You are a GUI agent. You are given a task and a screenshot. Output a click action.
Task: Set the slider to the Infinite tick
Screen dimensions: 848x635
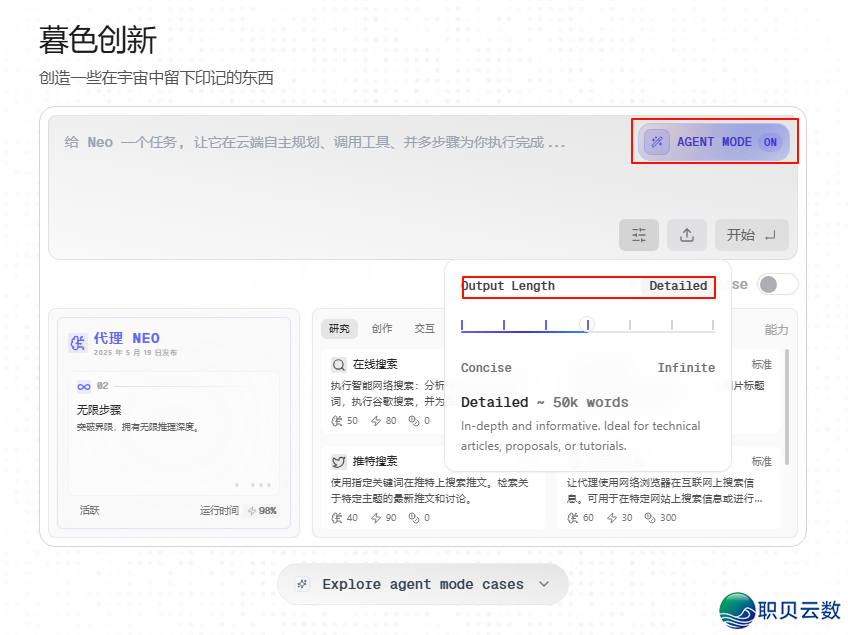713,325
